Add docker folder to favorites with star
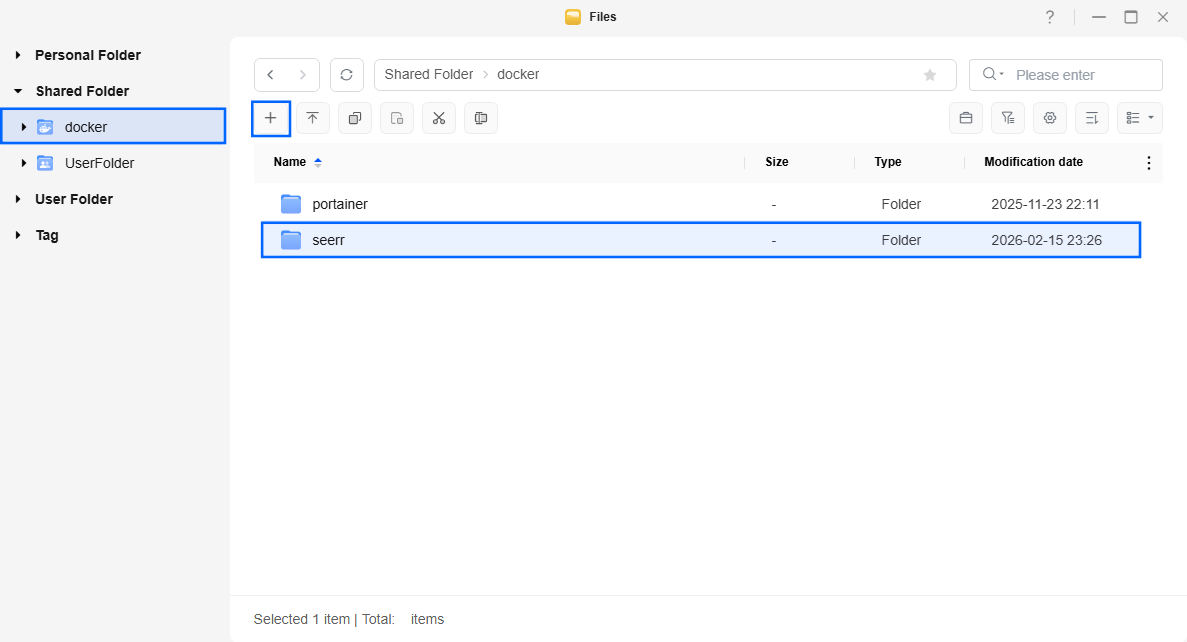 pos(929,75)
